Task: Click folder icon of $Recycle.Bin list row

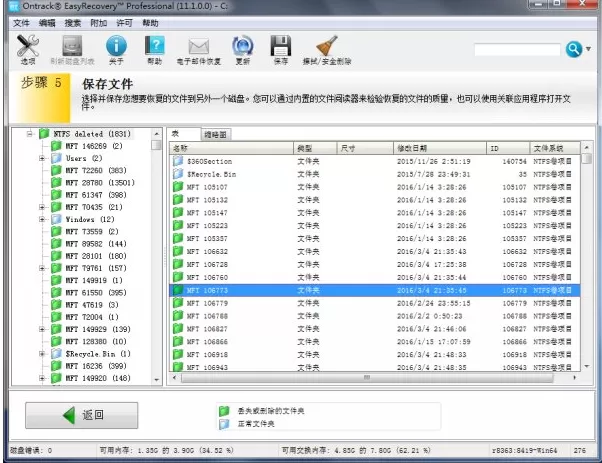Action: 178,174
